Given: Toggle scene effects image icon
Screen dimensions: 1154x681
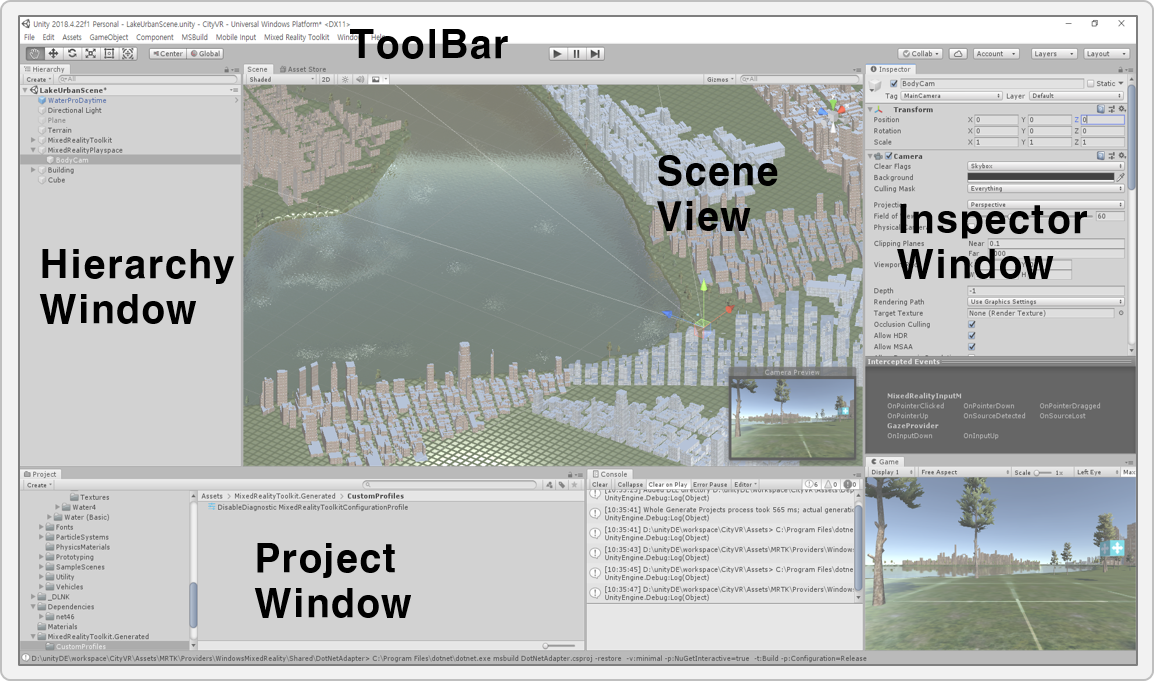Looking at the screenshot, I should click(x=376, y=80).
